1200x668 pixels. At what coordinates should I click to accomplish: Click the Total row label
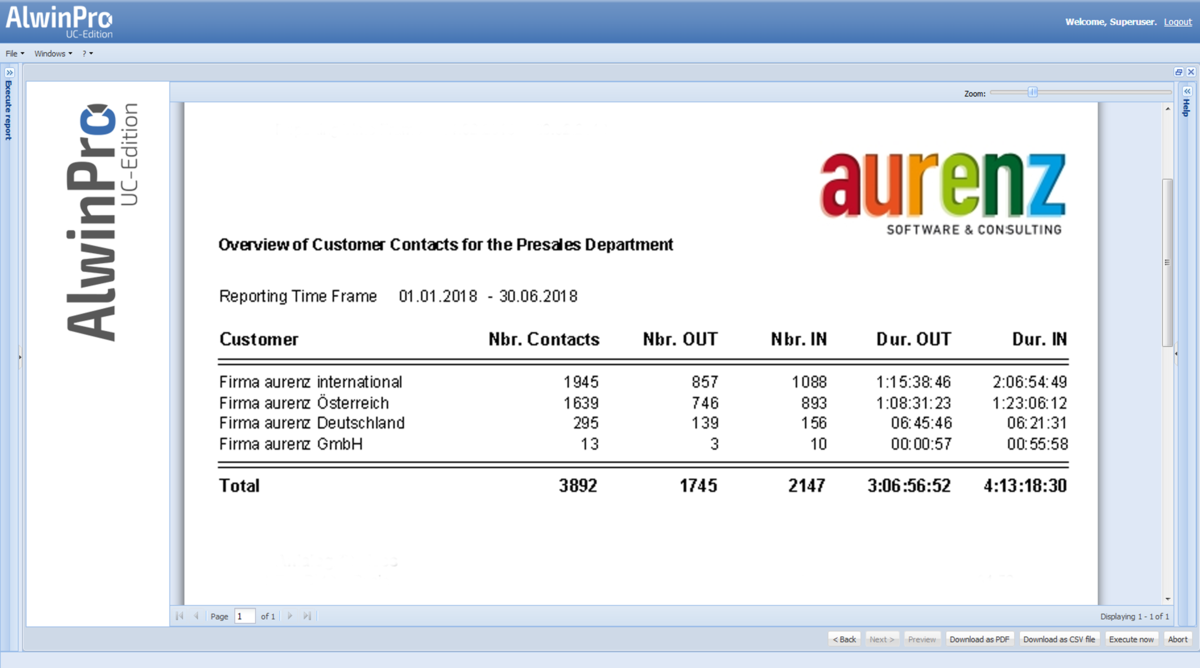[x=239, y=486]
